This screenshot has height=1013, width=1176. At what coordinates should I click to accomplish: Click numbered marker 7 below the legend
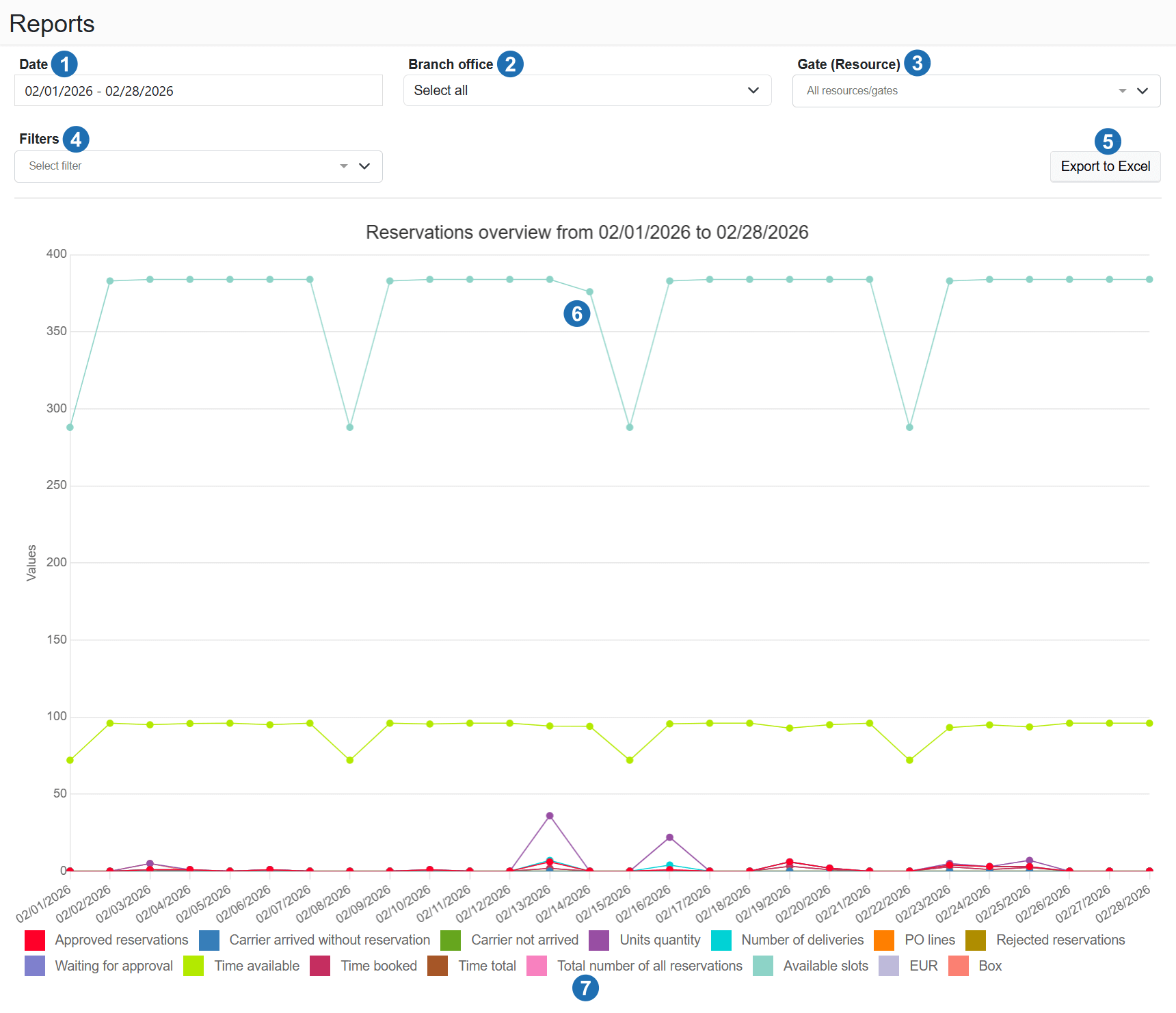click(585, 988)
